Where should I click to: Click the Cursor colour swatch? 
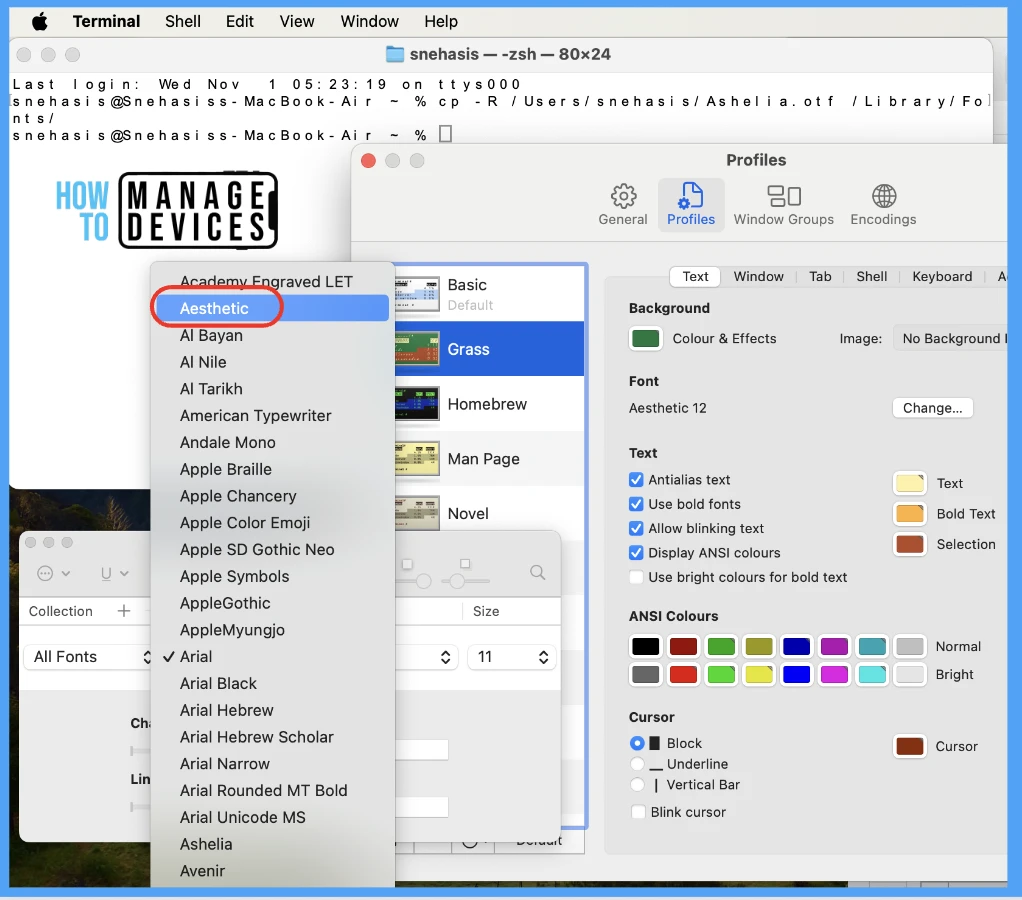pyautogui.click(x=909, y=746)
